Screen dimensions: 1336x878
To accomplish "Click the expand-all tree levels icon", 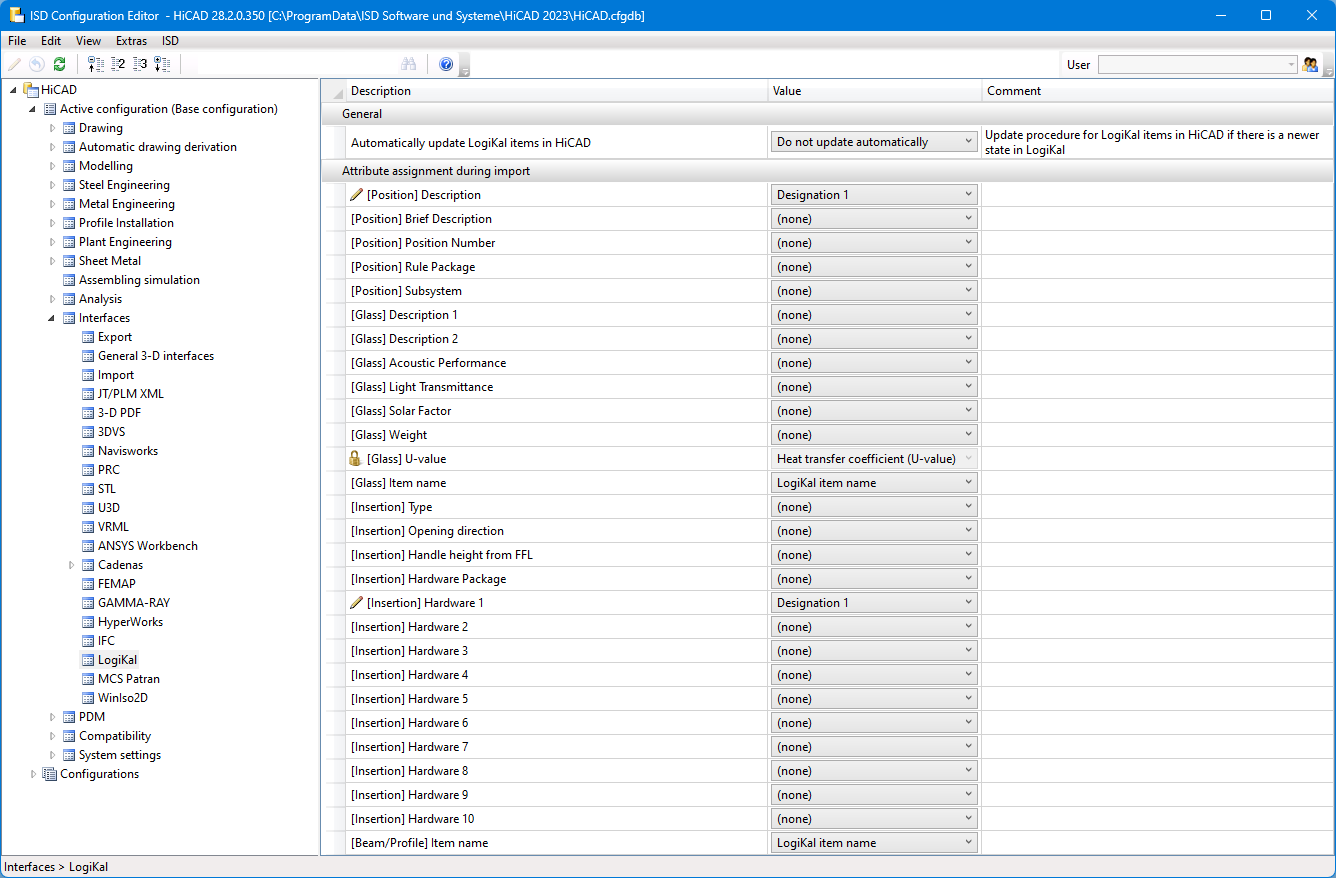I will pyautogui.click(x=162, y=64).
